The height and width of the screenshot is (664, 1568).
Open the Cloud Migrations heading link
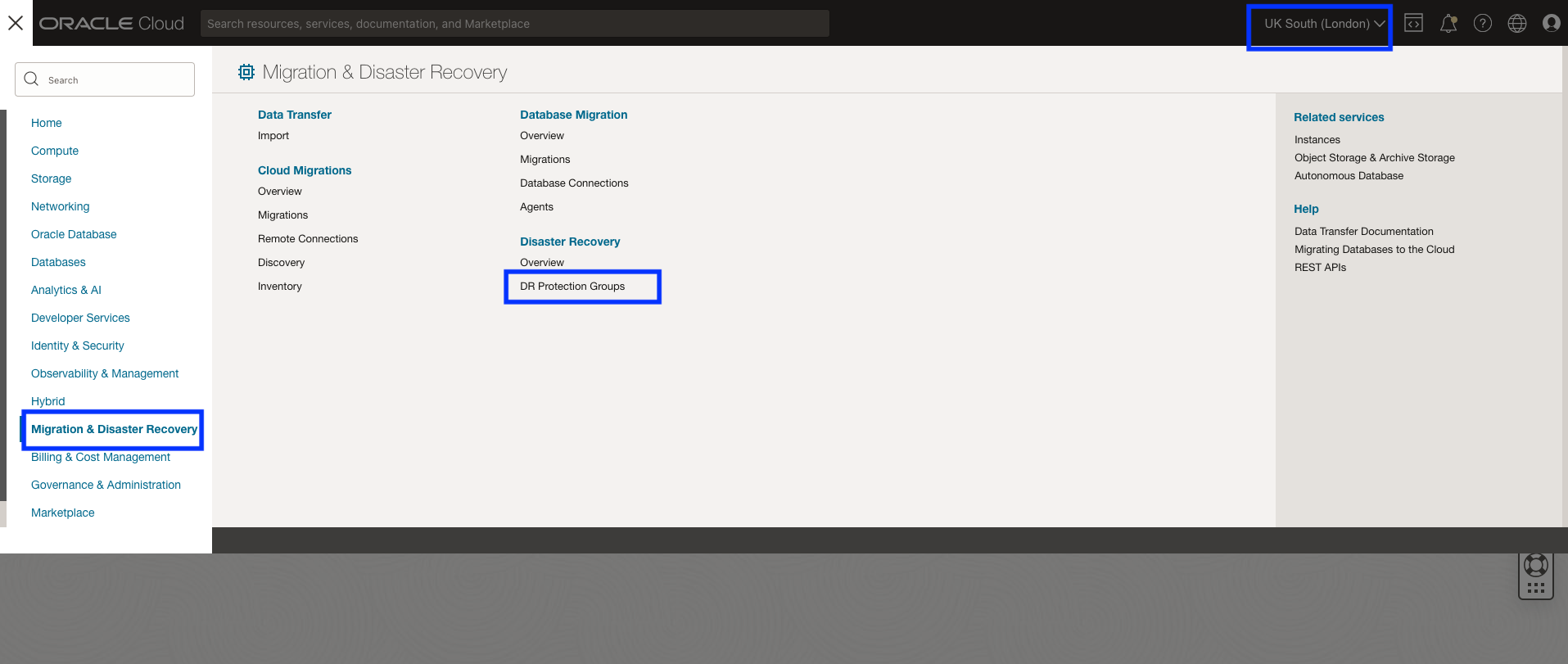[305, 170]
